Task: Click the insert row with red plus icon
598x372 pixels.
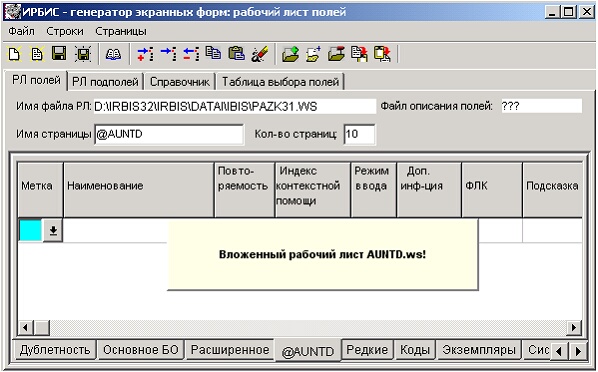Action: (145, 54)
